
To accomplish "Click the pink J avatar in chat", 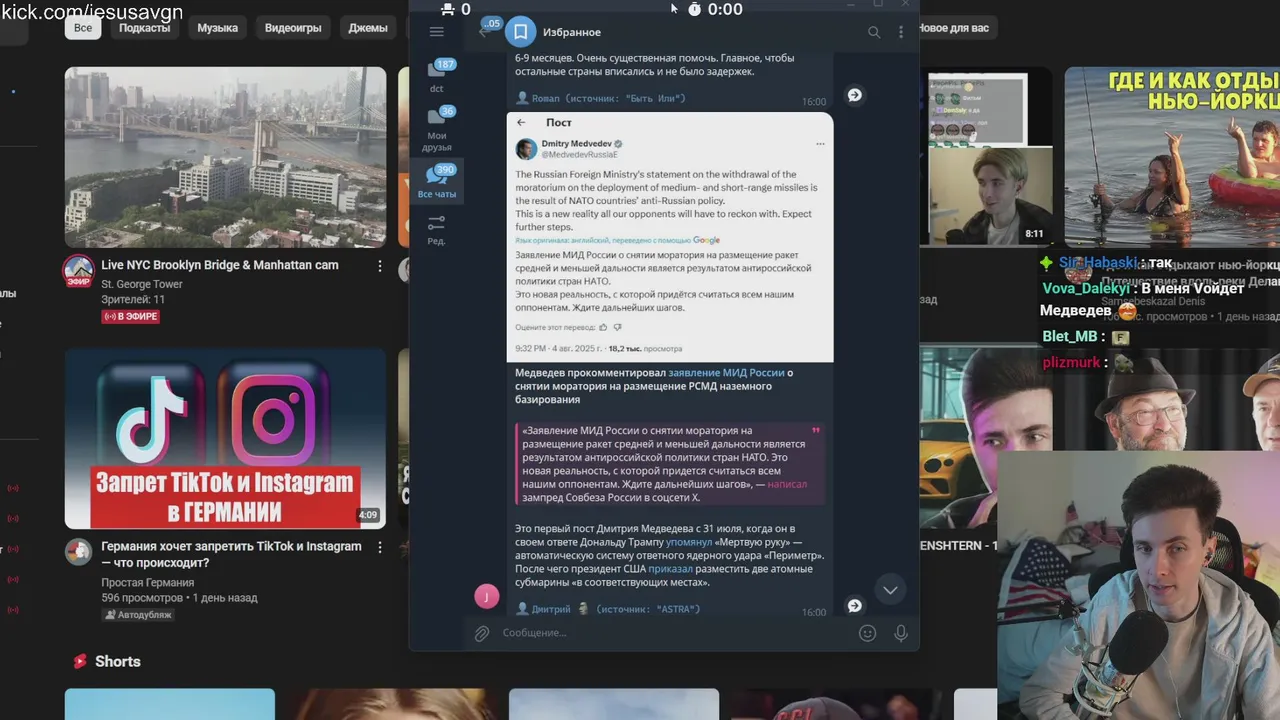I will (486, 597).
